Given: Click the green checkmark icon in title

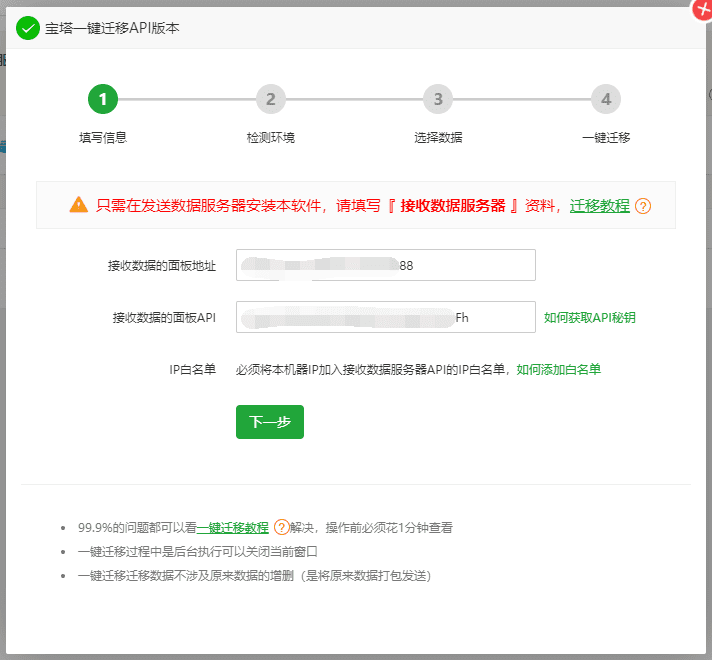Looking at the screenshot, I should pyautogui.click(x=28, y=28).
